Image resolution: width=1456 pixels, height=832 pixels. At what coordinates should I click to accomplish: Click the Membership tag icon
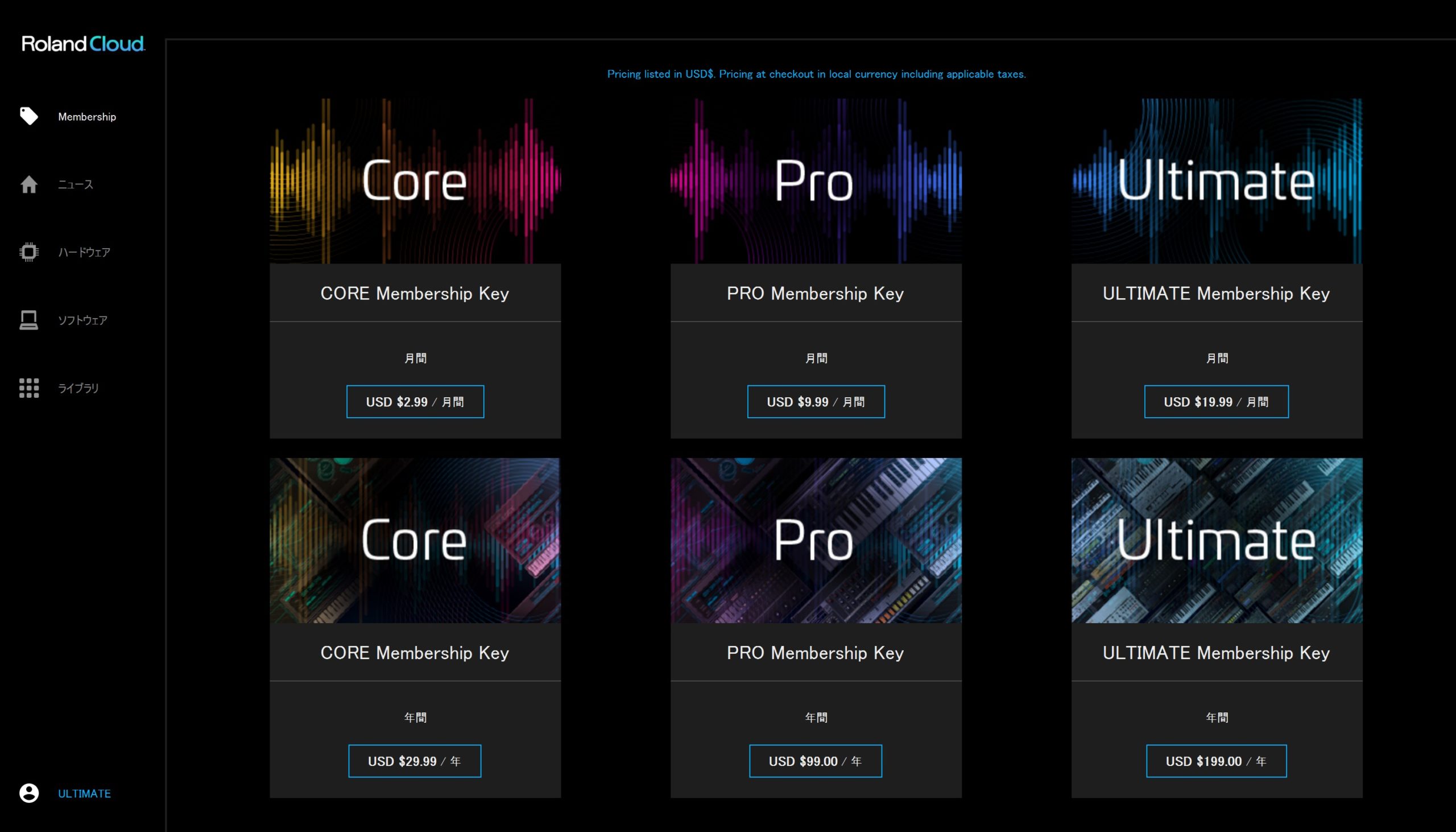click(28, 116)
